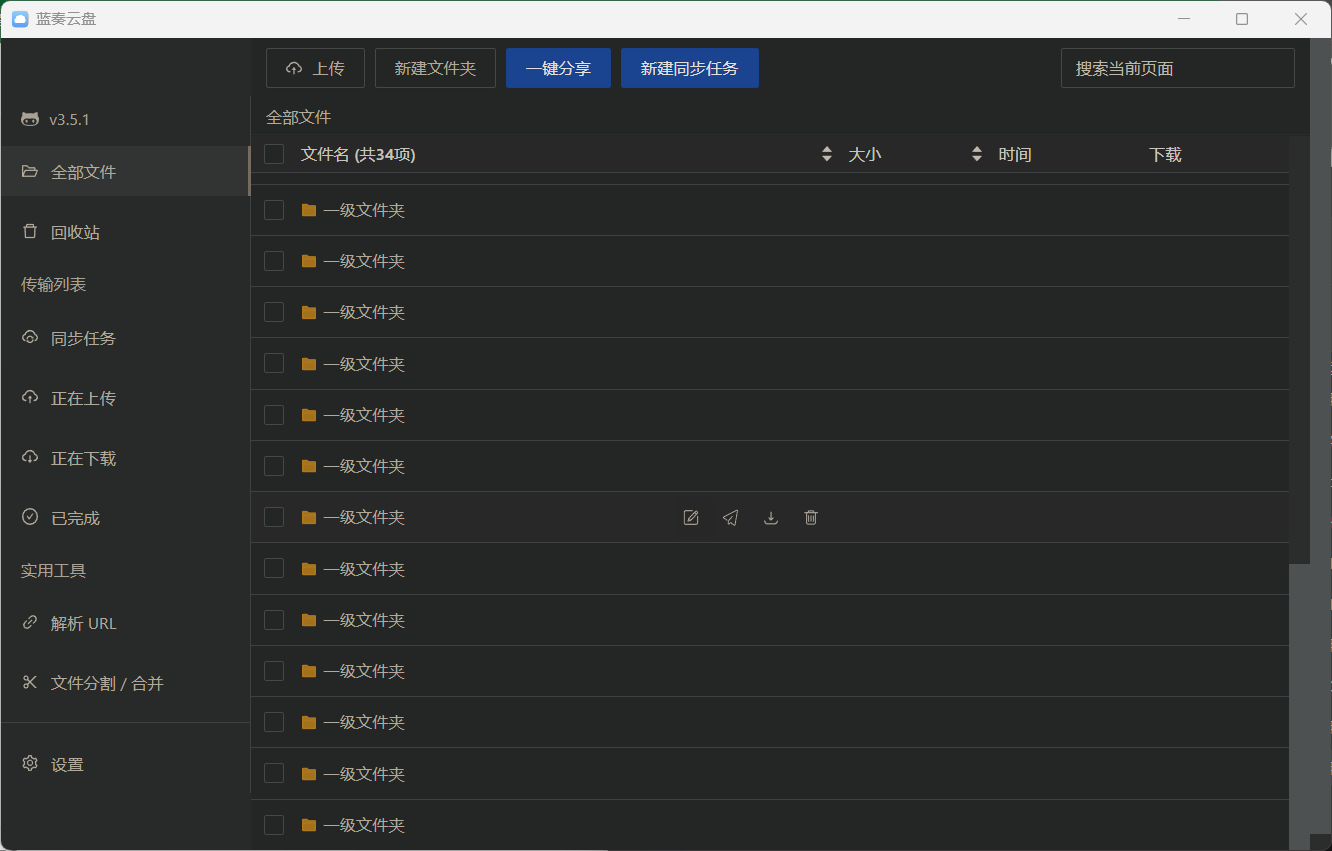
Task: Maximize the 蓝奏云盘 window
Action: (x=1242, y=19)
